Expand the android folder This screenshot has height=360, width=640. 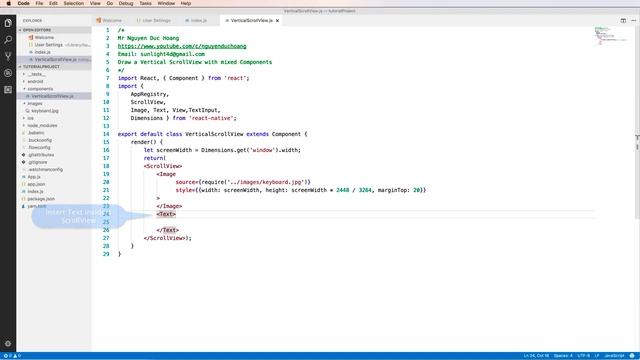pos(35,82)
